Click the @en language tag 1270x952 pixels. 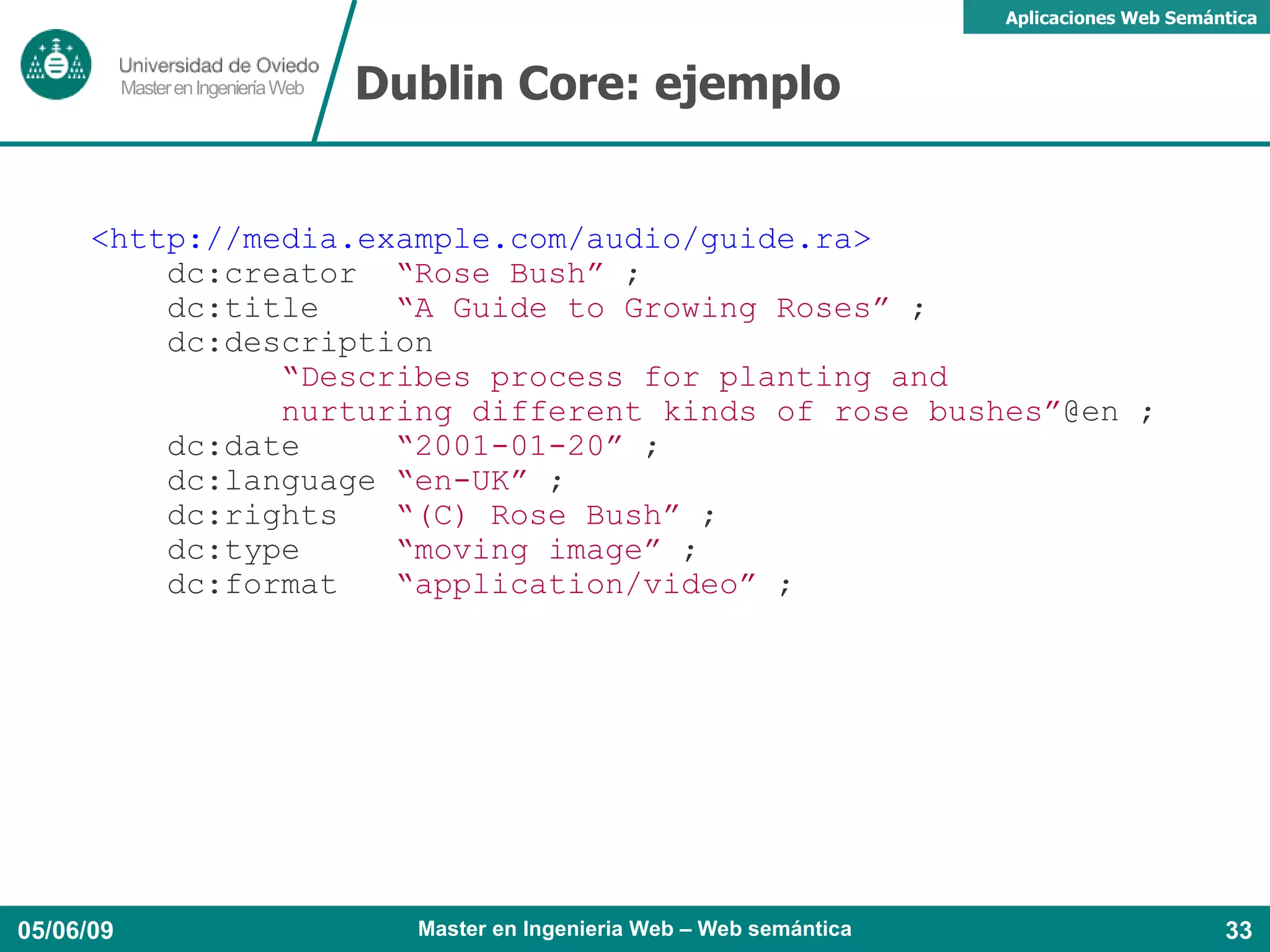pos(1091,413)
